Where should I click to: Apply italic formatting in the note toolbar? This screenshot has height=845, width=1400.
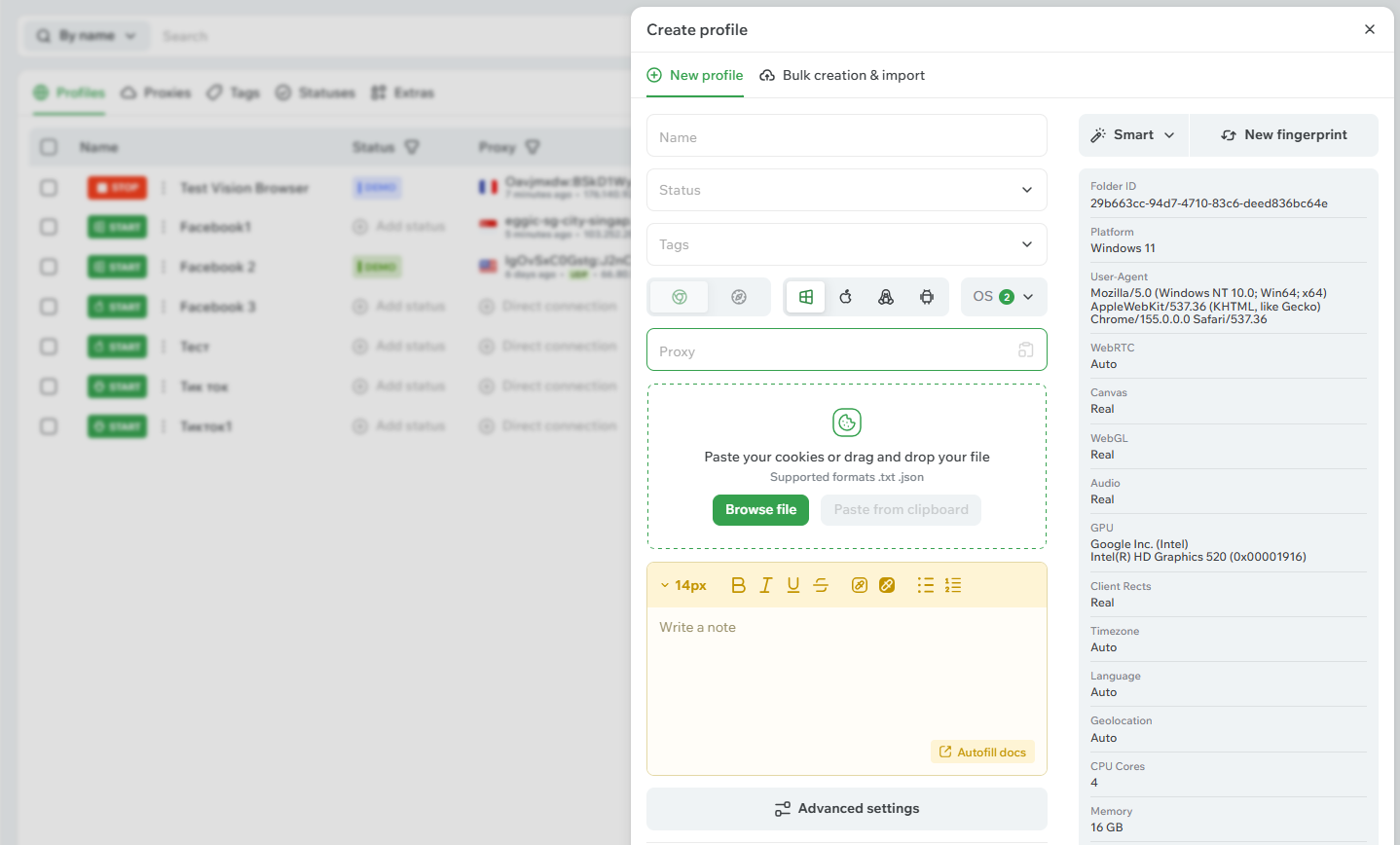766,585
